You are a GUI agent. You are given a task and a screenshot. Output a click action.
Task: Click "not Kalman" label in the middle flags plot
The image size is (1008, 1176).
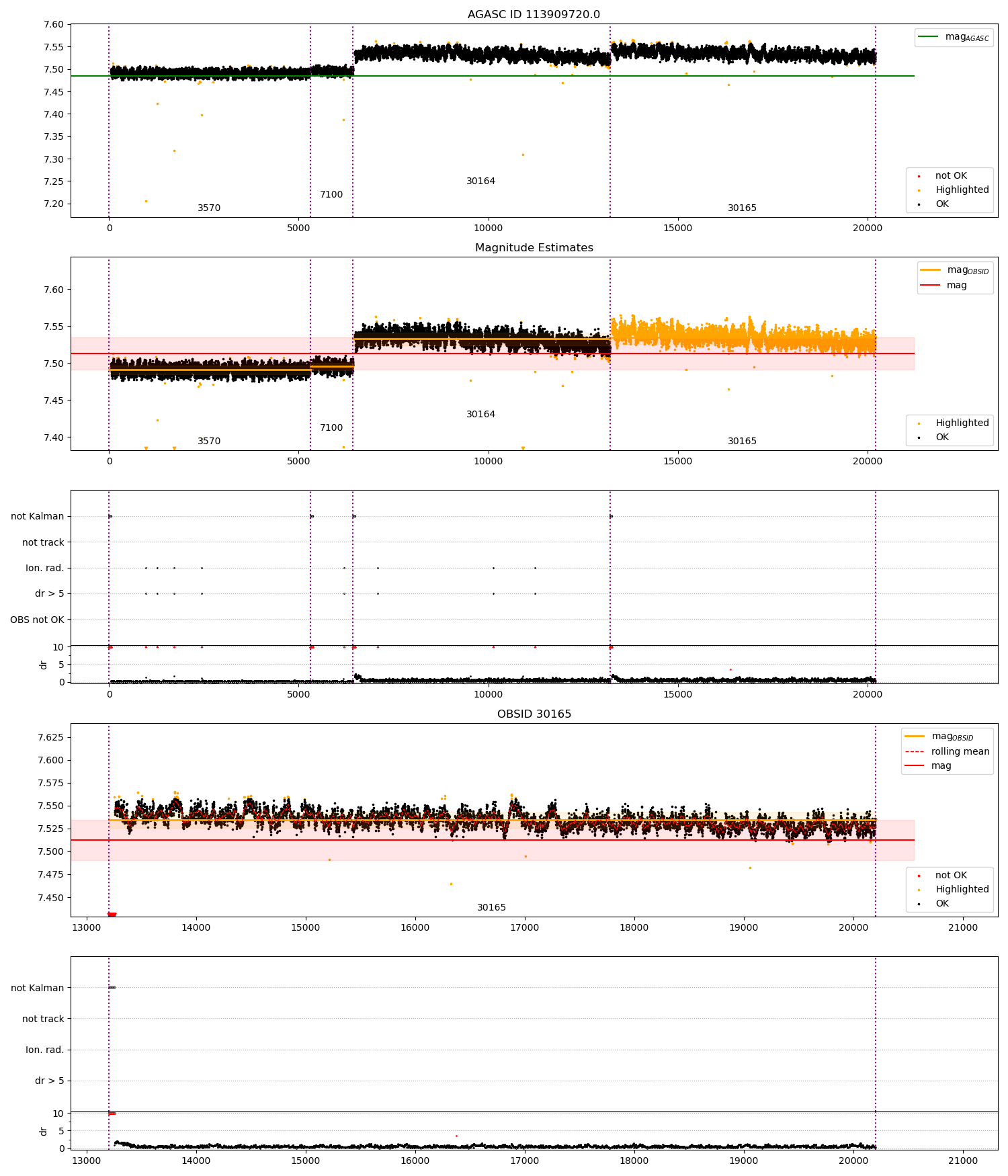tap(38, 517)
